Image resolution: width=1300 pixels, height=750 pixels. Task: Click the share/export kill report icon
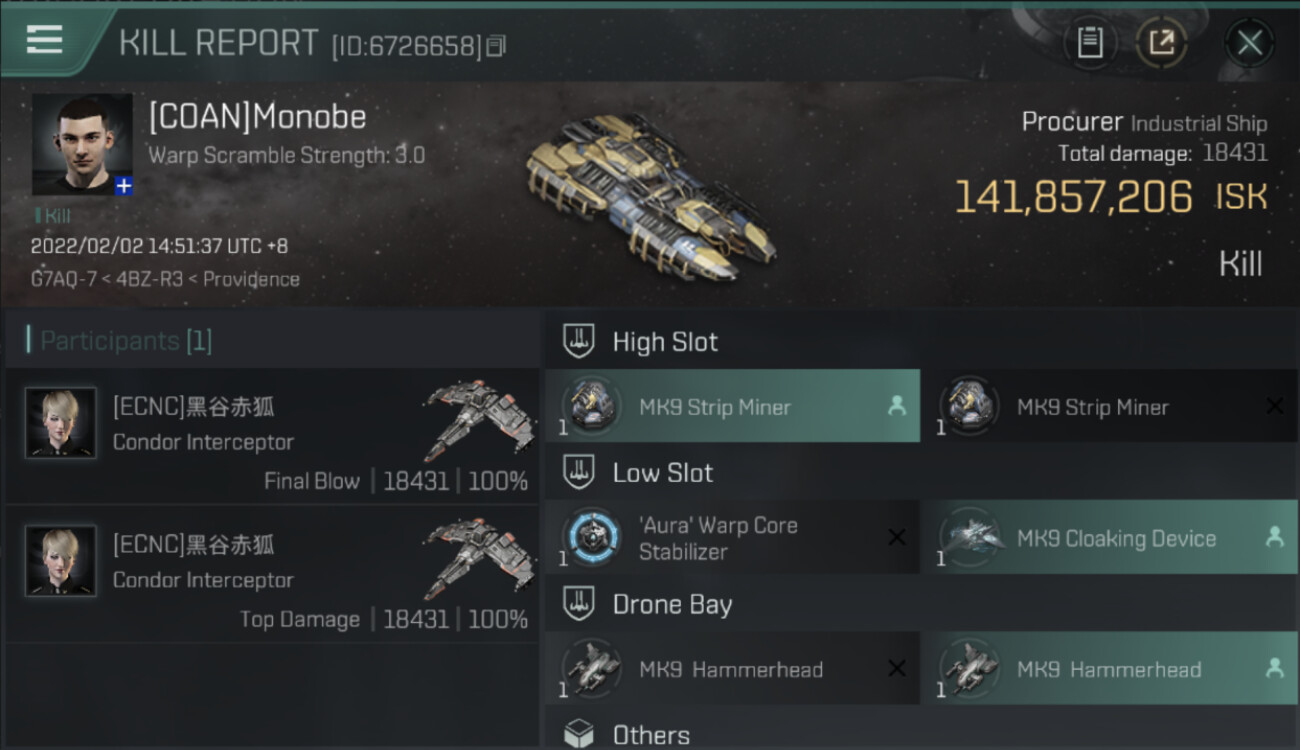coord(1161,42)
